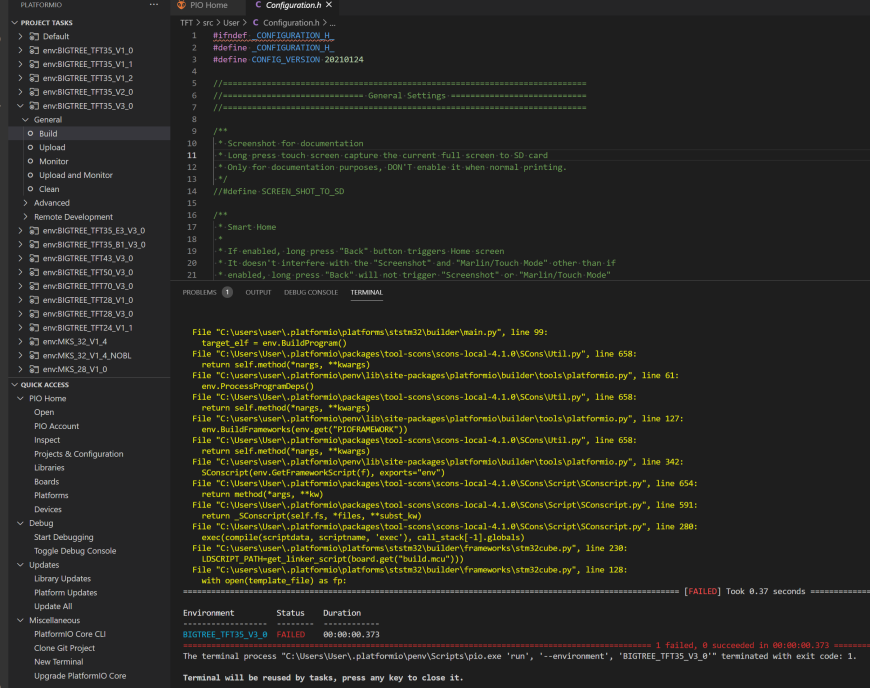
Task: Expand the env:BIGTREE_TFT43_V3_0 environment
Action: tap(21, 258)
